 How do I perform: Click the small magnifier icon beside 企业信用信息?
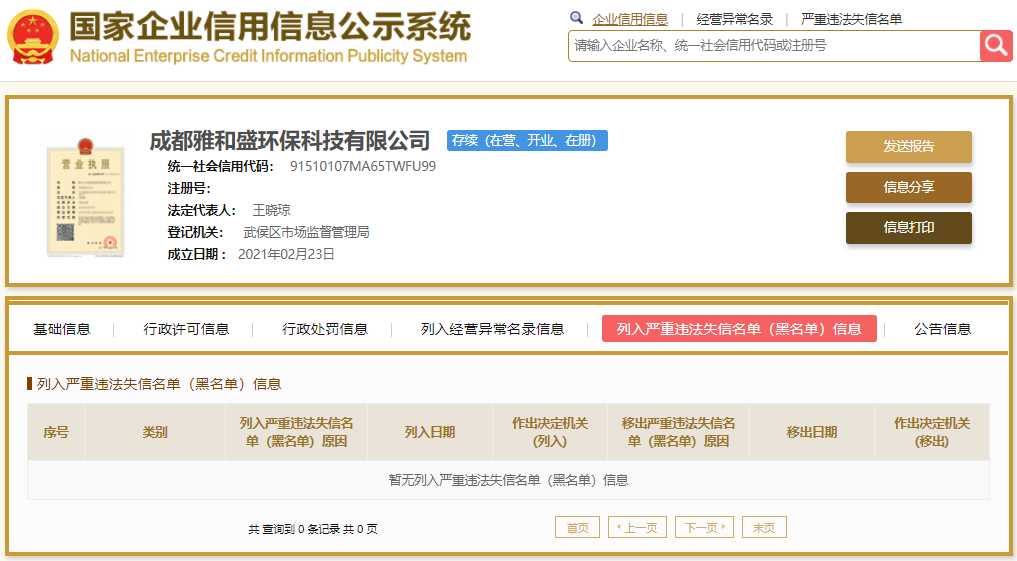(576, 18)
